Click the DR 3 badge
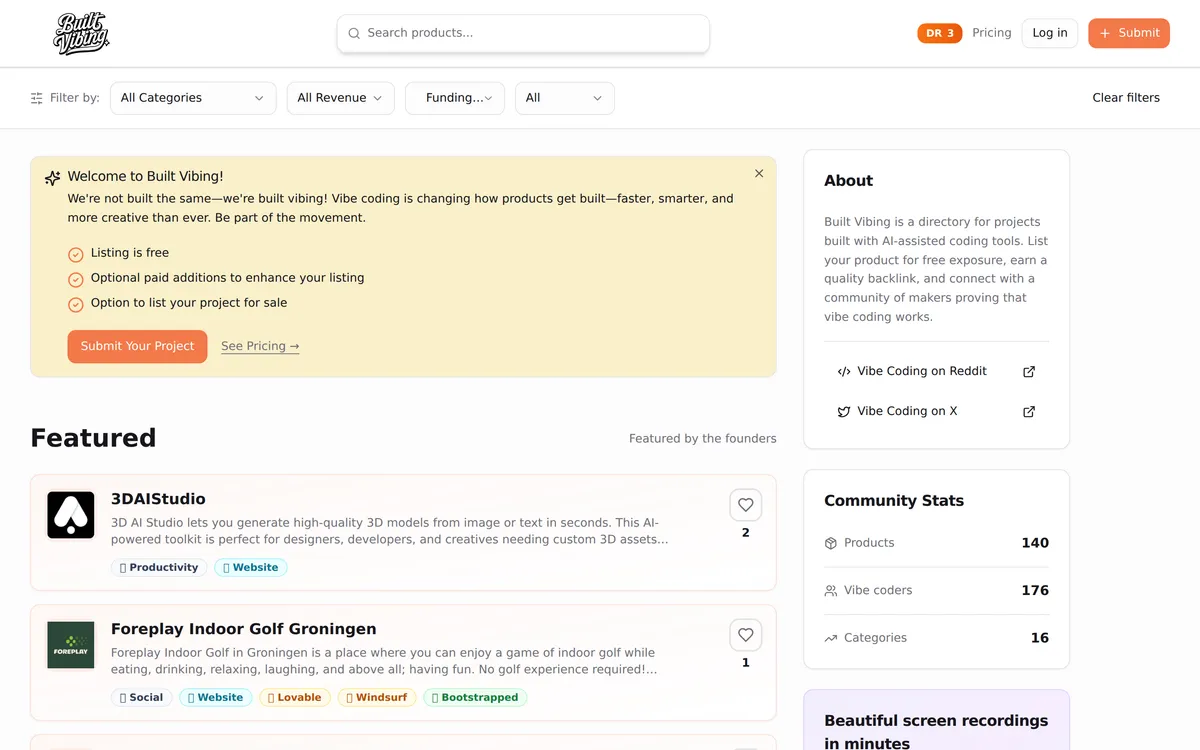The height and width of the screenshot is (750, 1200). click(940, 33)
